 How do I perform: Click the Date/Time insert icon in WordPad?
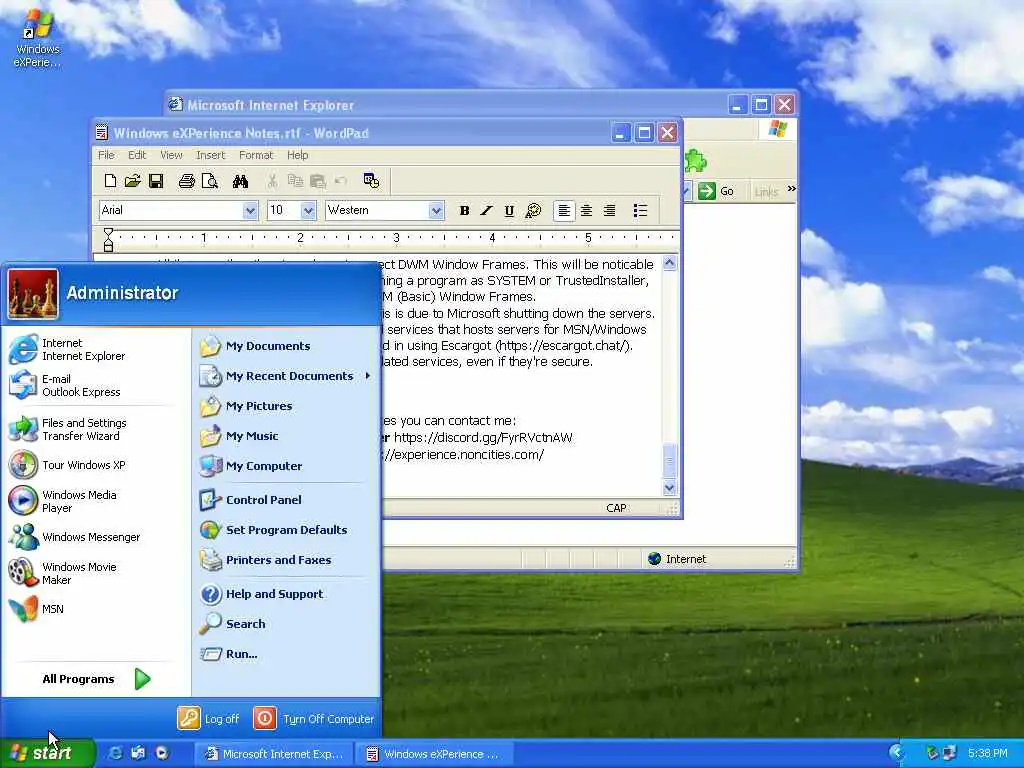[372, 181]
